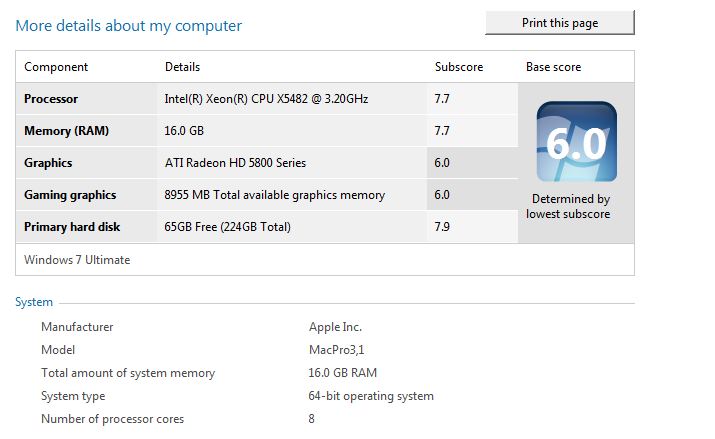
Task: Click the 7.9 hard disk subscore
Action: [x=442, y=227]
